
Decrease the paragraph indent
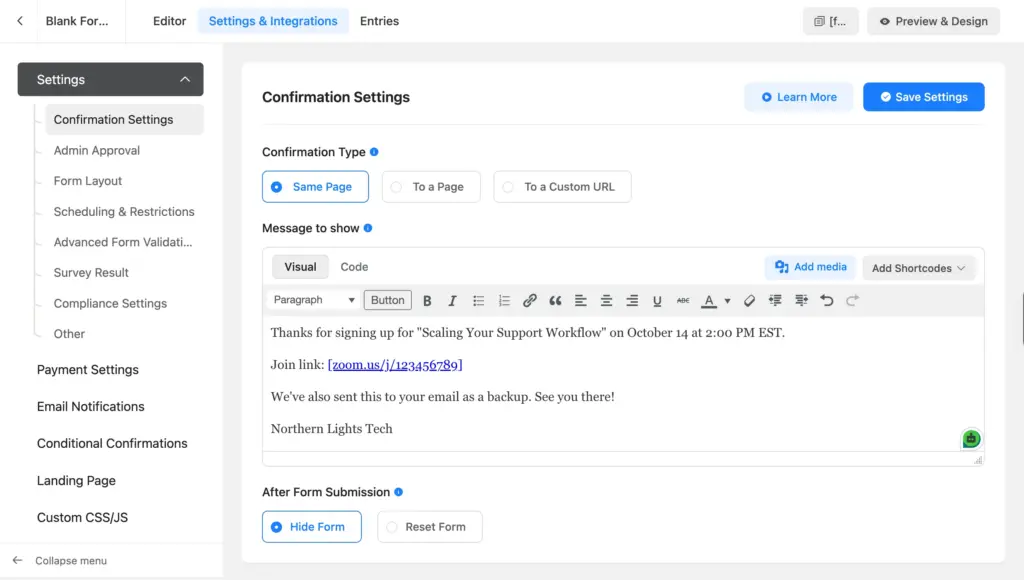click(775, 300)
